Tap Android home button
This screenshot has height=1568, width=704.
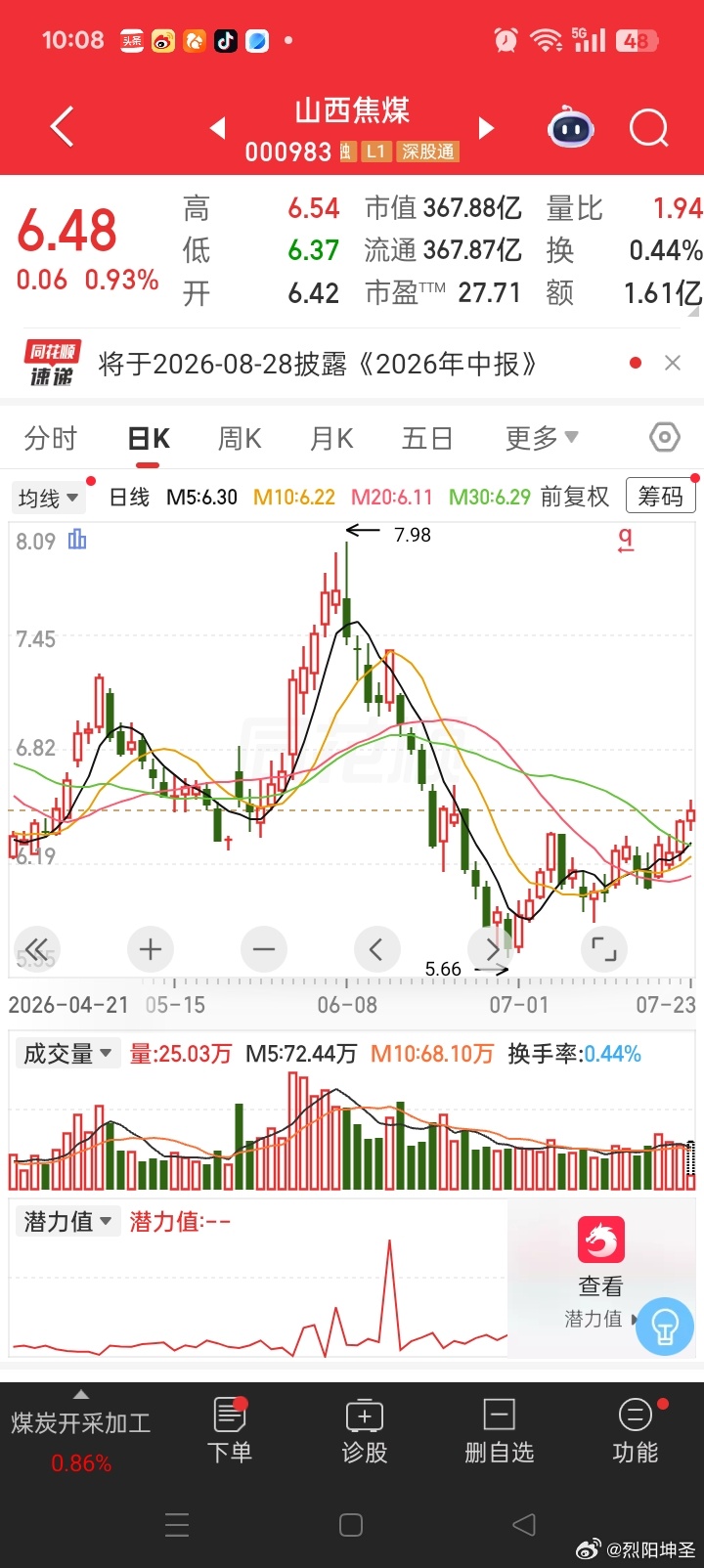tap(351, 1525)
